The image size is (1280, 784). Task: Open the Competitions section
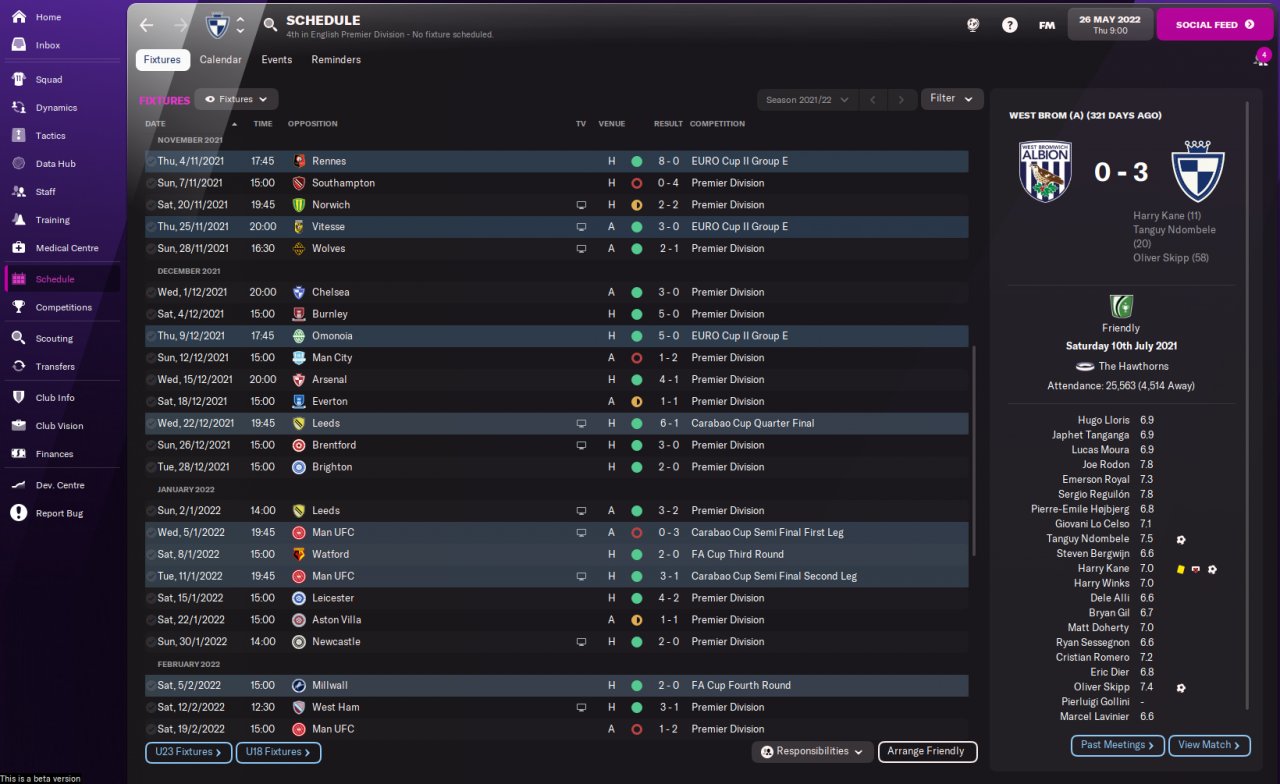pos(62,307)
